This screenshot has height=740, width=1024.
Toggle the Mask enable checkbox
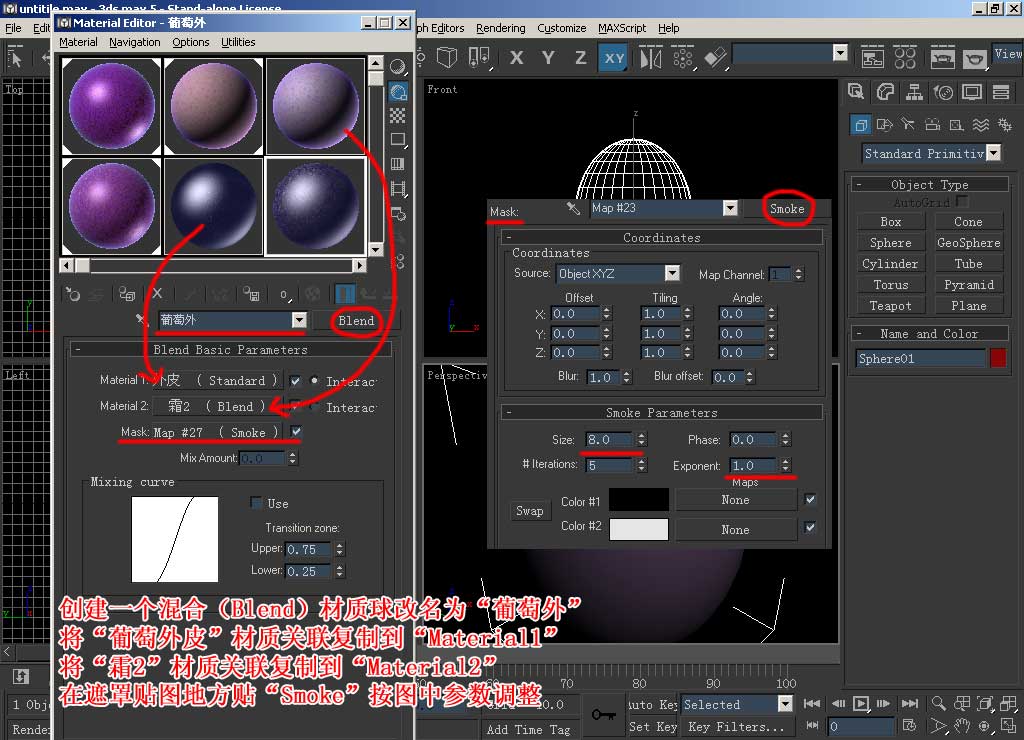click(x=296, y=432)
